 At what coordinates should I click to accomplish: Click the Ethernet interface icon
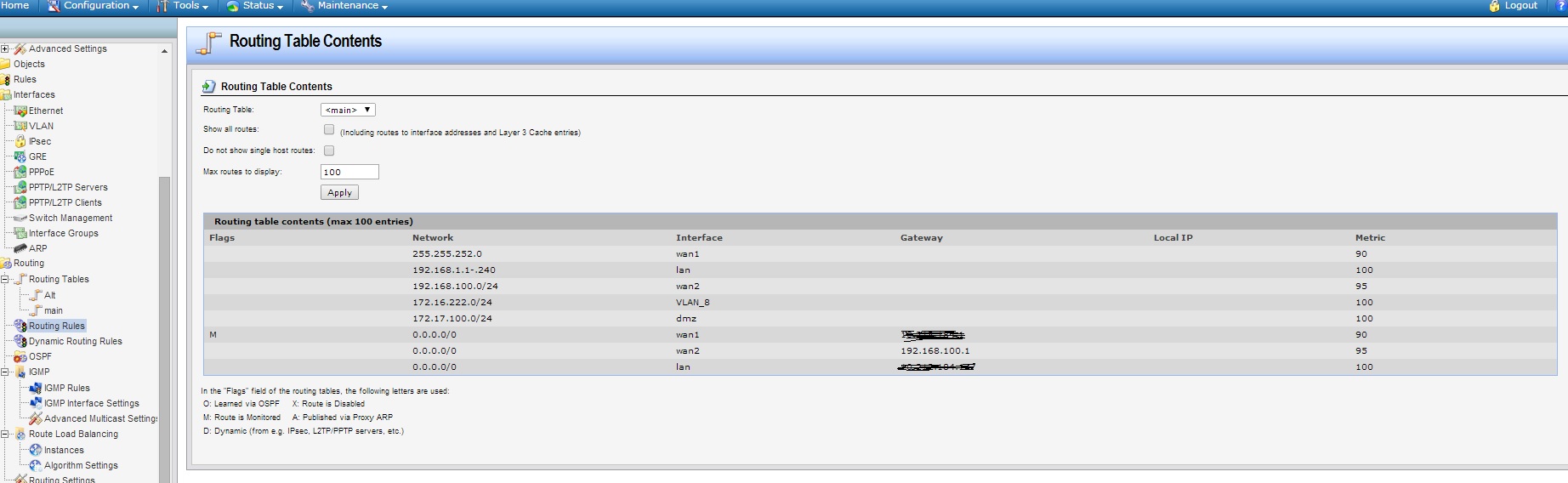pos(20,111)
